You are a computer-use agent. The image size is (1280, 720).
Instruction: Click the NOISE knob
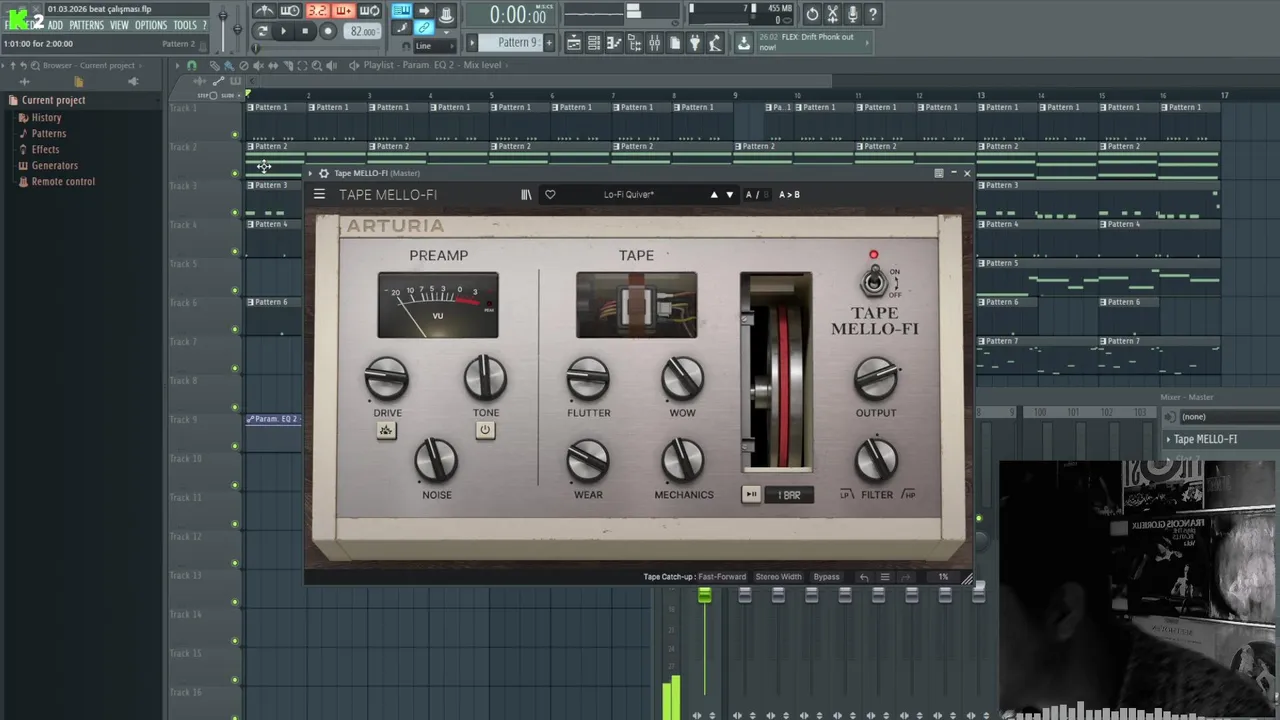[436, 460]
